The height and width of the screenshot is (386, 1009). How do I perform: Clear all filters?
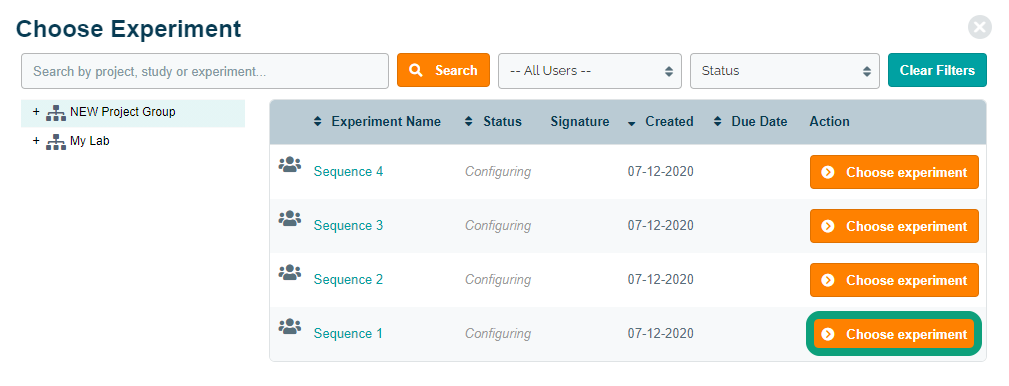(x=937, y=70)
